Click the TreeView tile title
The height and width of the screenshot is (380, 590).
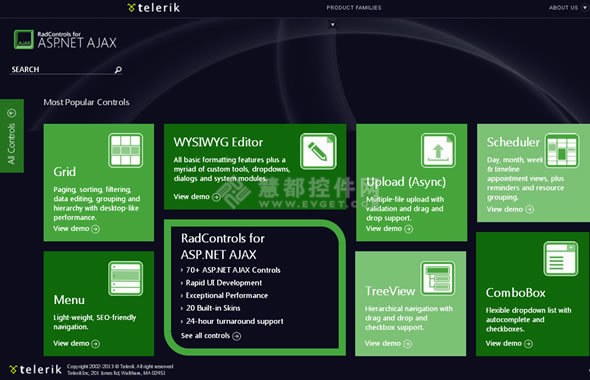pyautogui.click(x=390, y=291)
